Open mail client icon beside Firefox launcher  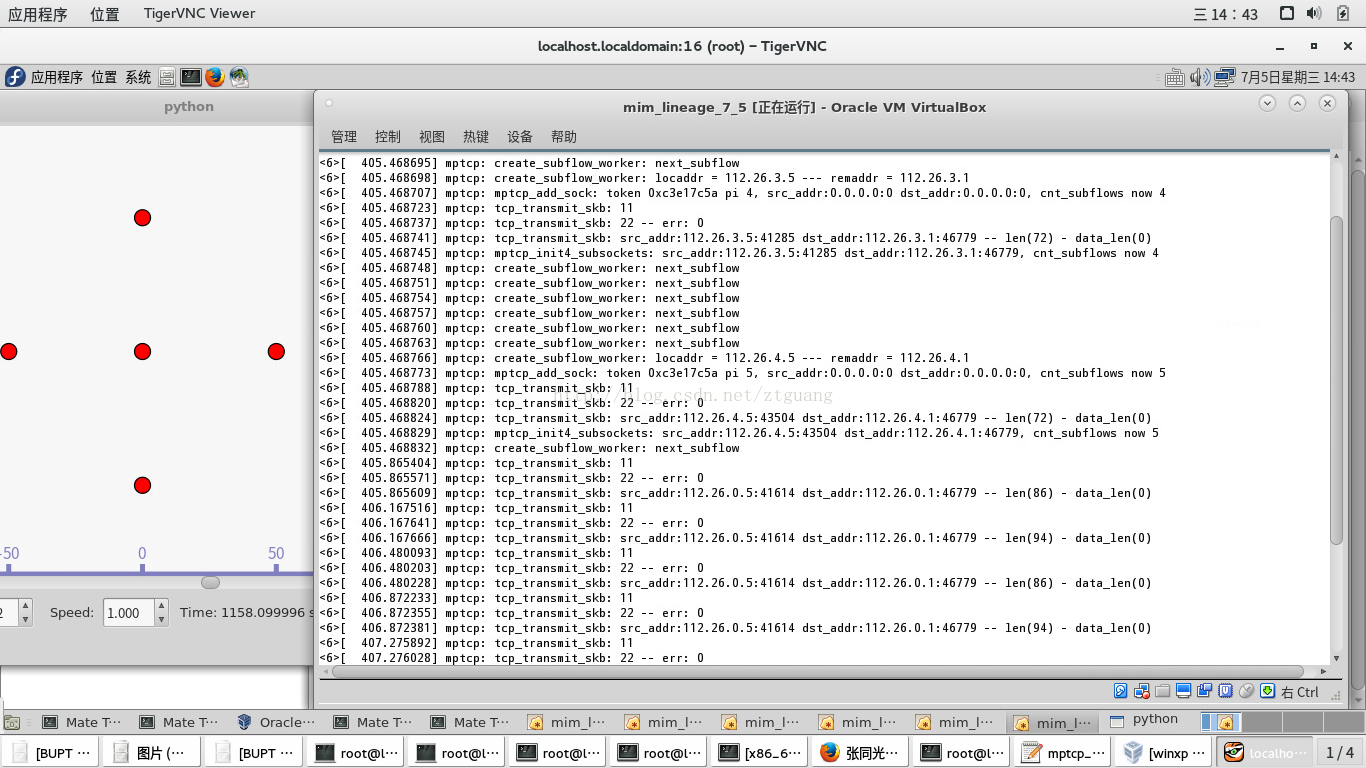239,77
